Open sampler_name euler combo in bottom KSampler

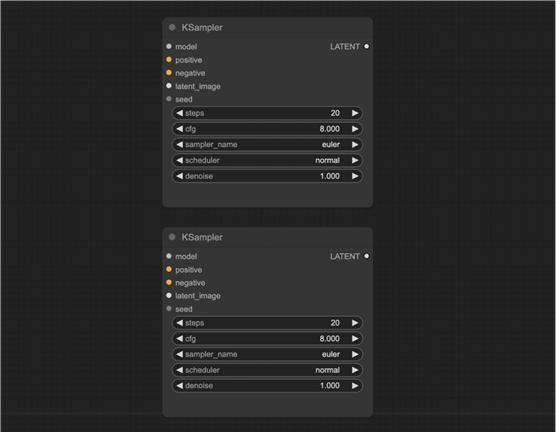pyautogui.click(x=267, y=354)
